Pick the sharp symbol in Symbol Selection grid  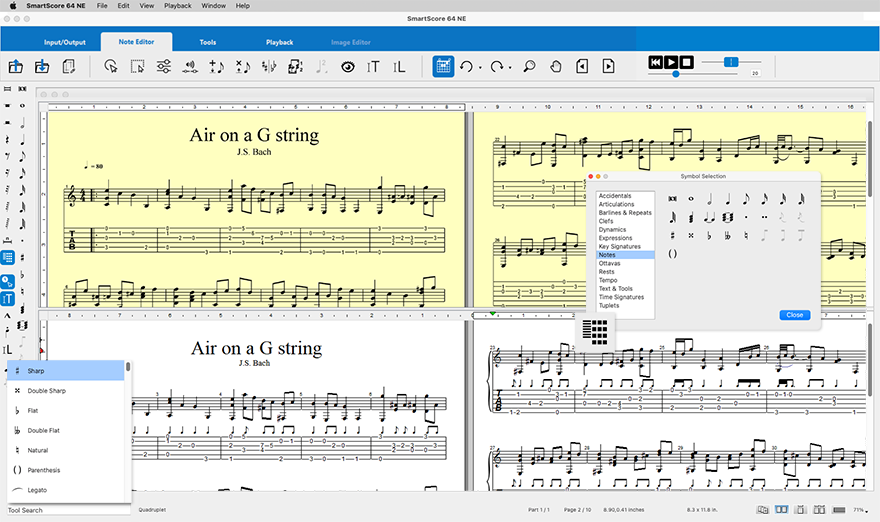pos(672,236)
